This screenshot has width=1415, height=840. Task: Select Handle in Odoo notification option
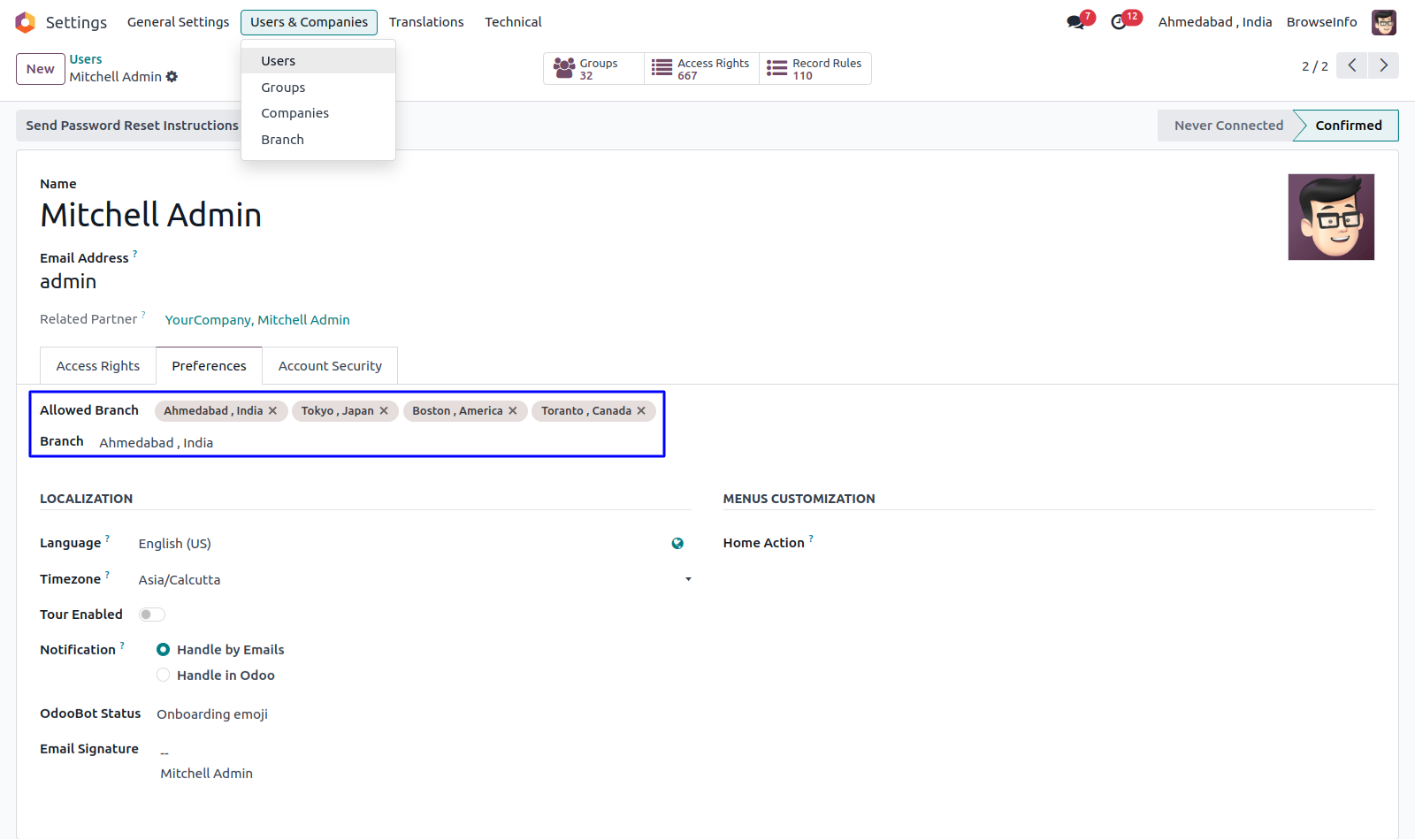(164, 676)
